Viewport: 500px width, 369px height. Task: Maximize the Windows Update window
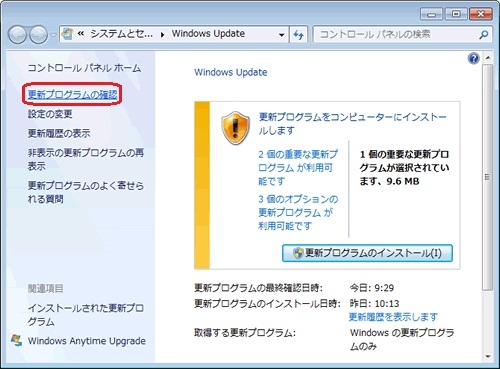[x=455, y=14]
